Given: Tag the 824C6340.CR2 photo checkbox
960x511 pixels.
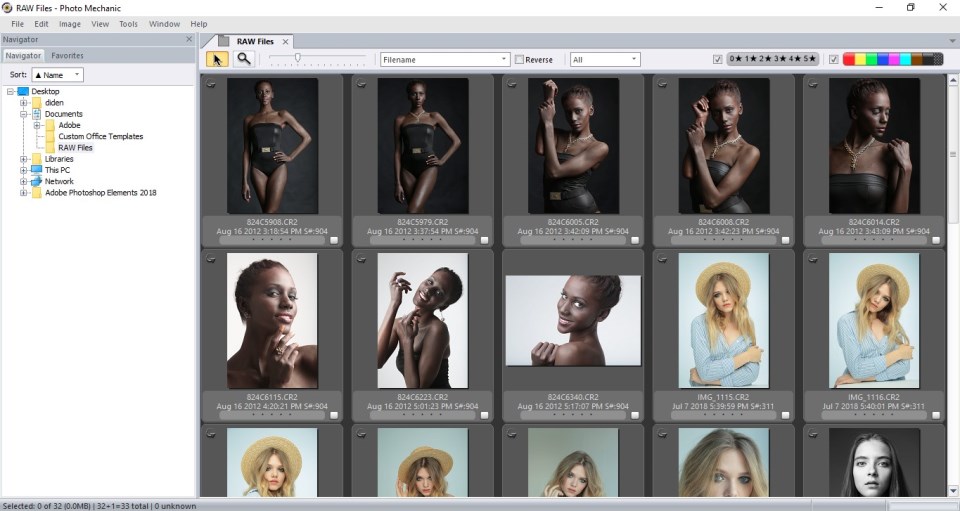Looking at the screenshot, I should [636, 416].
